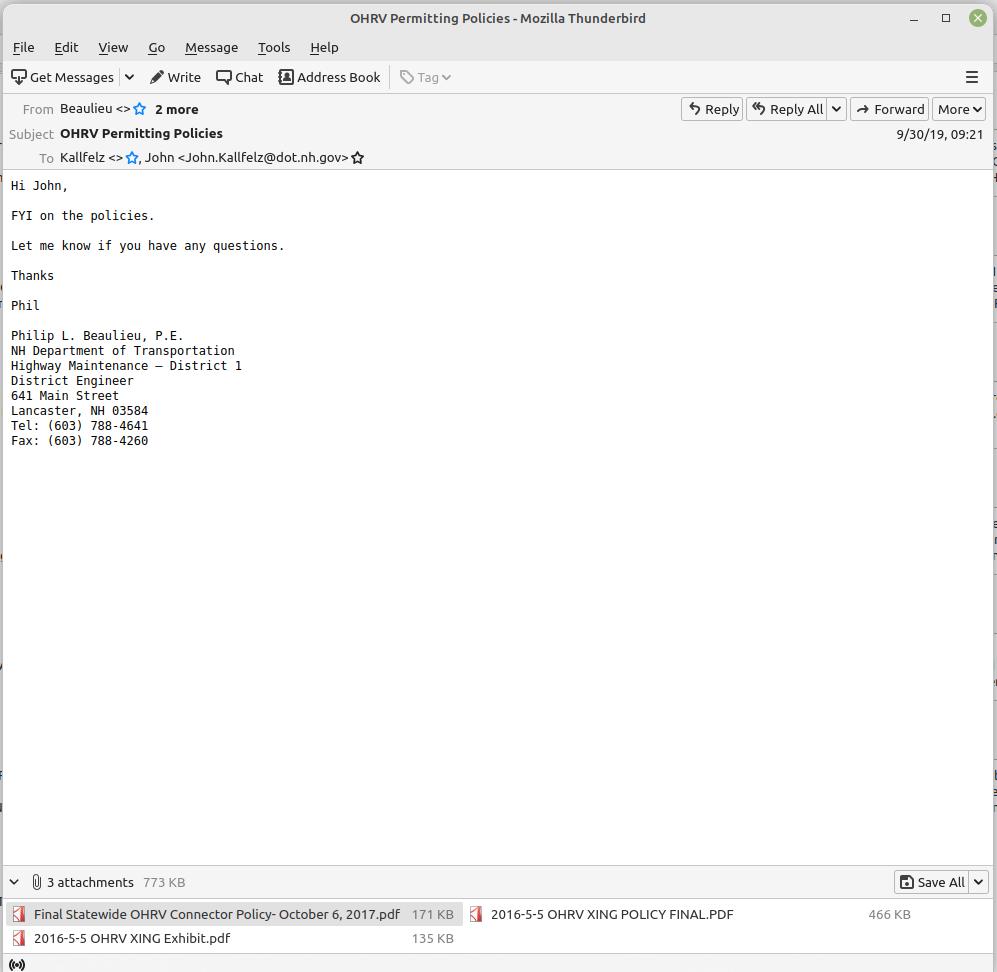This screenshot has width=997, height=972.
Task: Show the '2 more' senders link
Action: 176,109
